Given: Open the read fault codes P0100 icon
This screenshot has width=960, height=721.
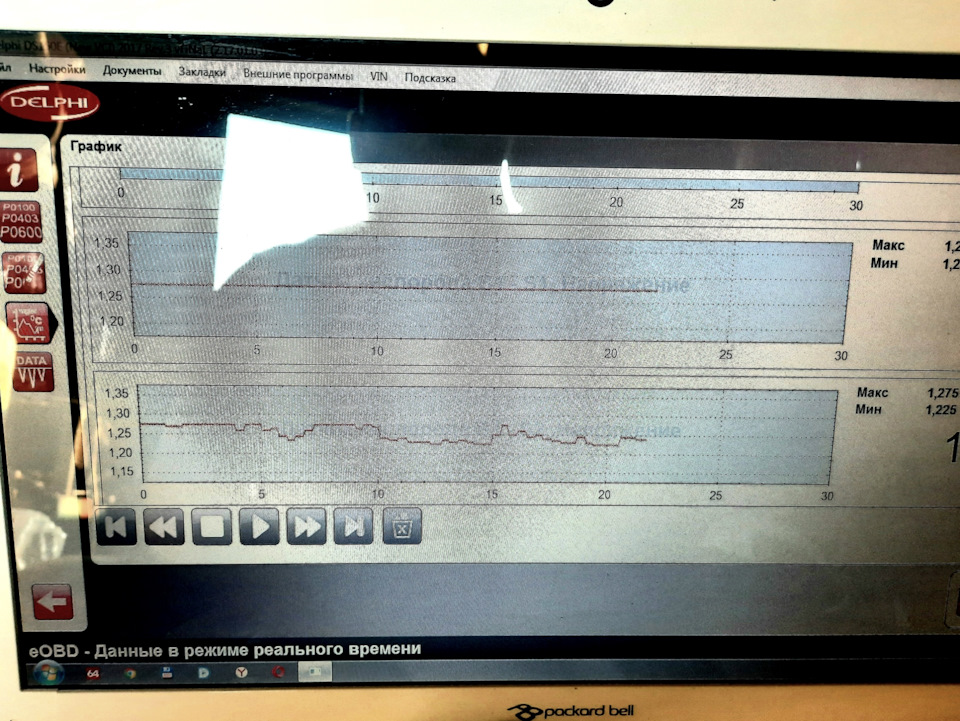Looking at the screenshot, I should 21,220.
